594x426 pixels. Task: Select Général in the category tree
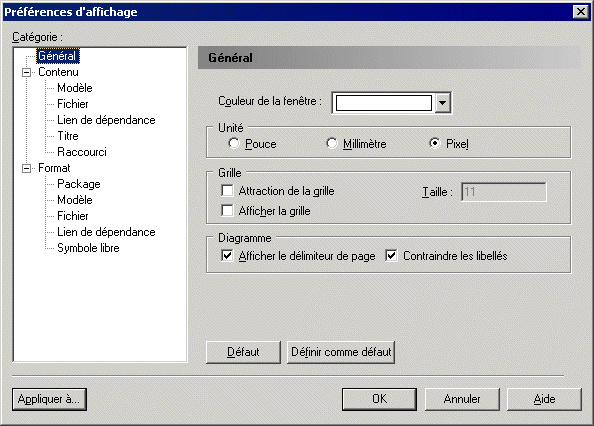tap(58, 56)
